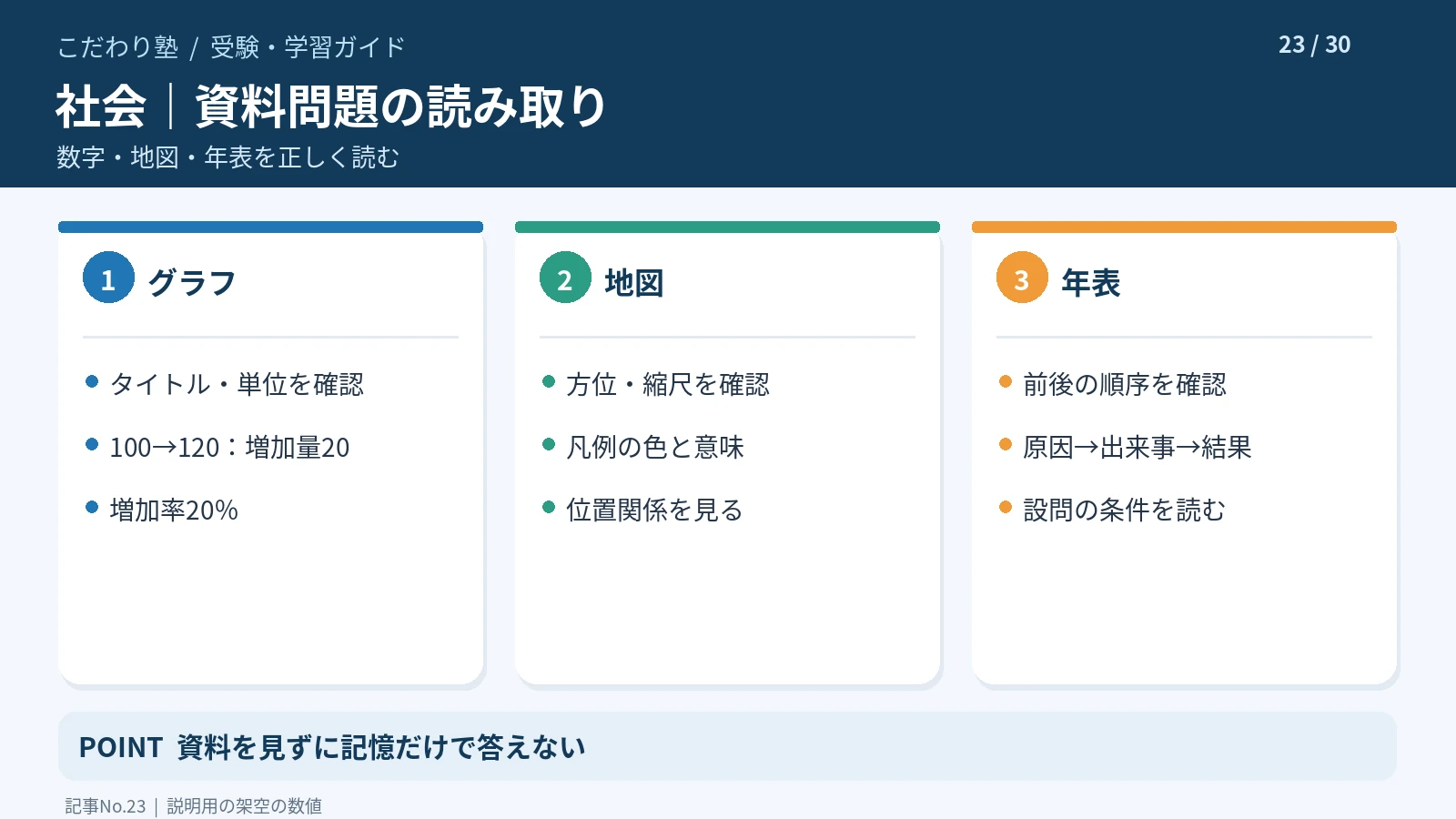Image resolution: width=1456 pixels, height=819 pixels.
Task: Click the bullet 原因→出来事→結果
Action: (x=1137, y=447)
